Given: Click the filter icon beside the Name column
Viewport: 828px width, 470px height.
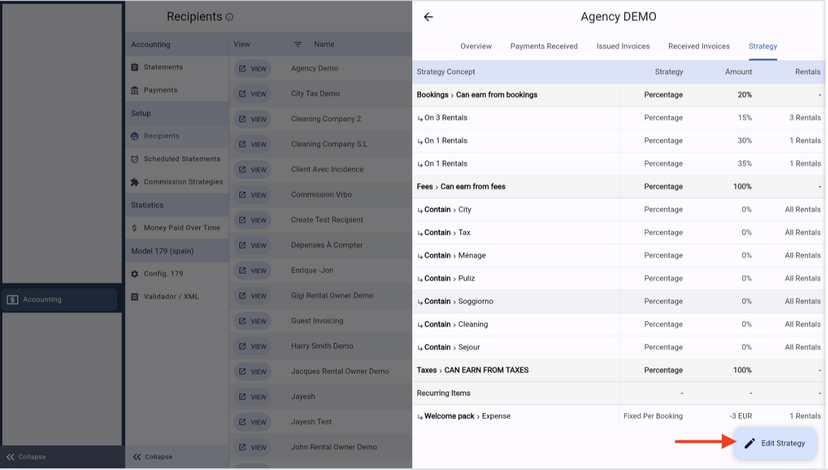Looking at the screenshot, I should [x=297, y=45].
